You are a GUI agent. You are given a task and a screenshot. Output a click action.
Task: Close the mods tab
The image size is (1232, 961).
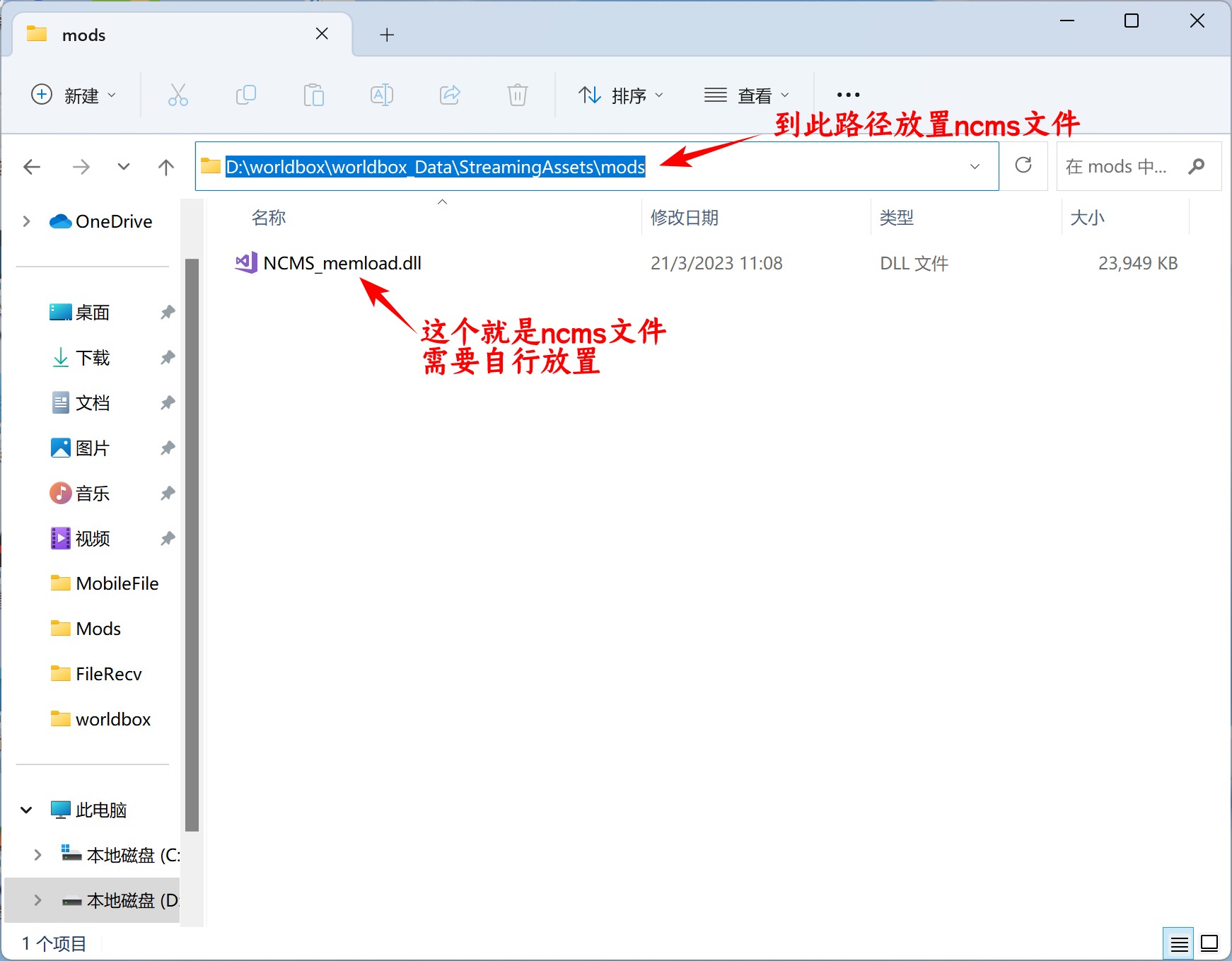point(322,34)
